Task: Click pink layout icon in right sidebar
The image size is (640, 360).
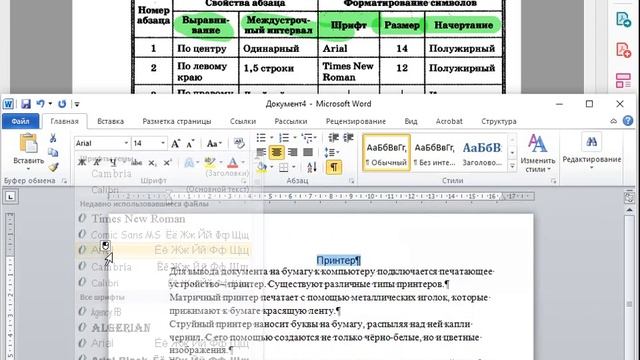Action: [x=623, y=80]
